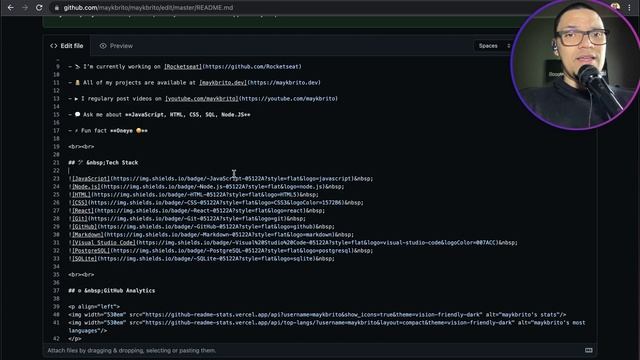Open the browser three-dot menu
This screenshot has height=360, width=640.
tap(629, 7)
